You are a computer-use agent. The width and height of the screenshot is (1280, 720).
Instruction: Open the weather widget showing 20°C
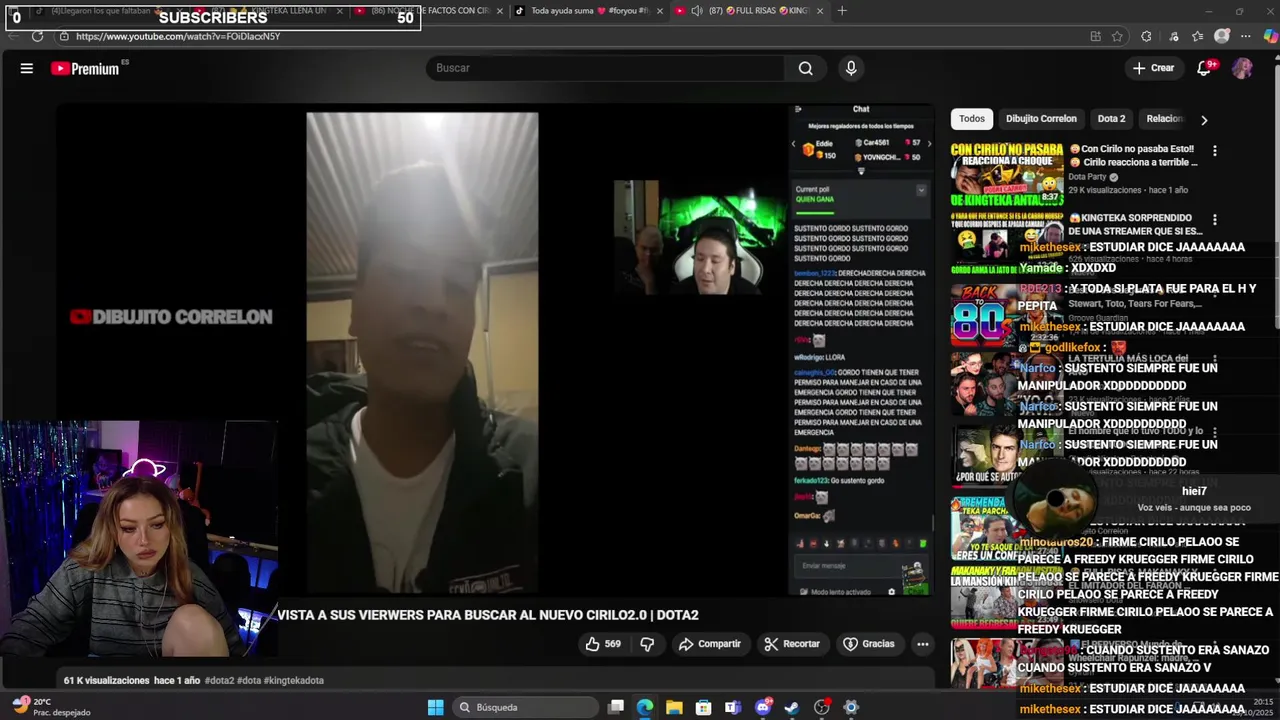point(52,707)
